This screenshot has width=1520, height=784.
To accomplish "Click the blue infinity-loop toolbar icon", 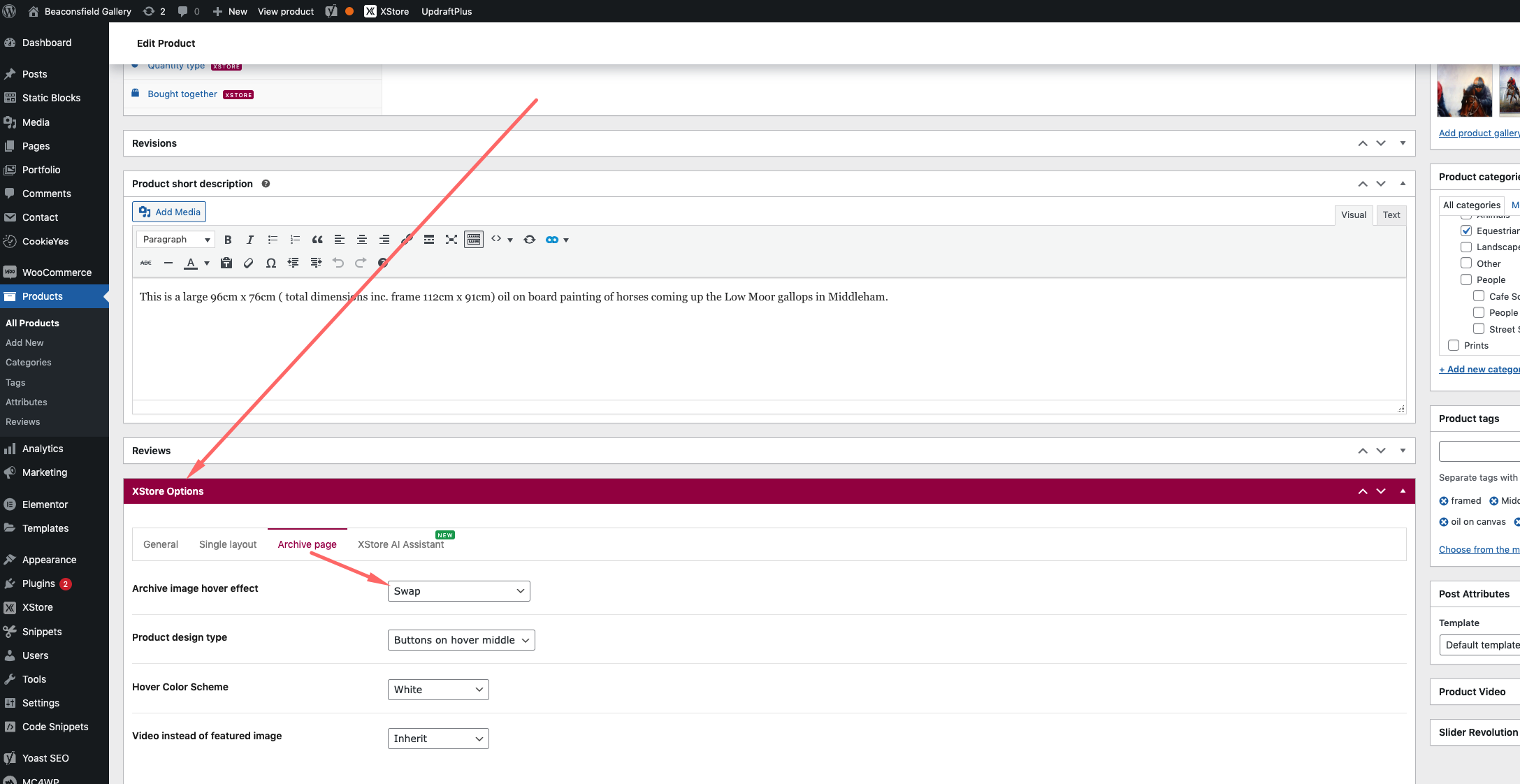I will coord(552,240).
